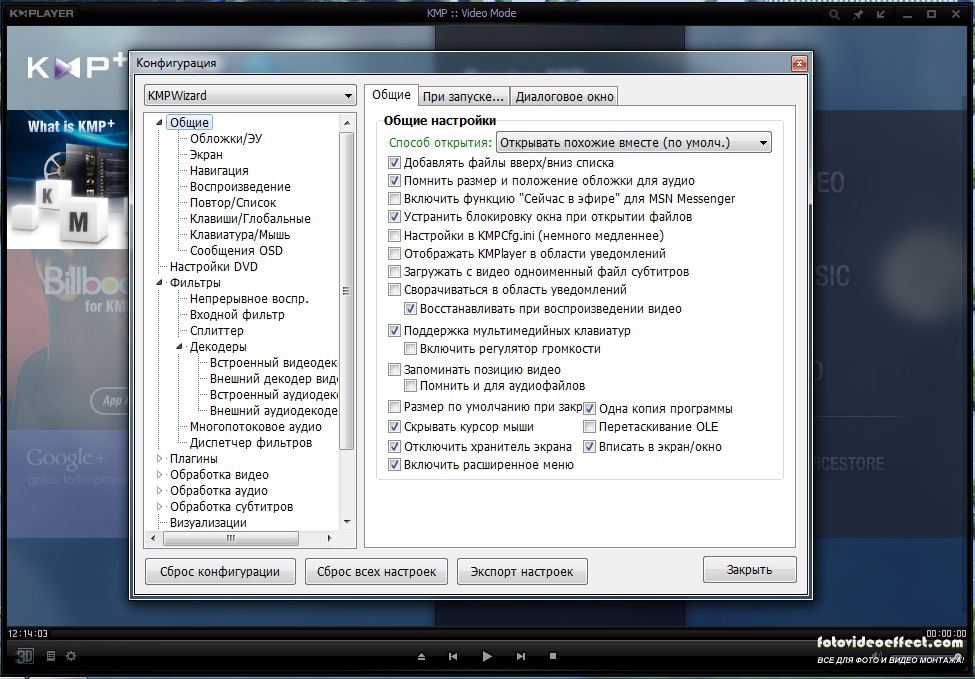Skip to the next track

tap(520, 656)
